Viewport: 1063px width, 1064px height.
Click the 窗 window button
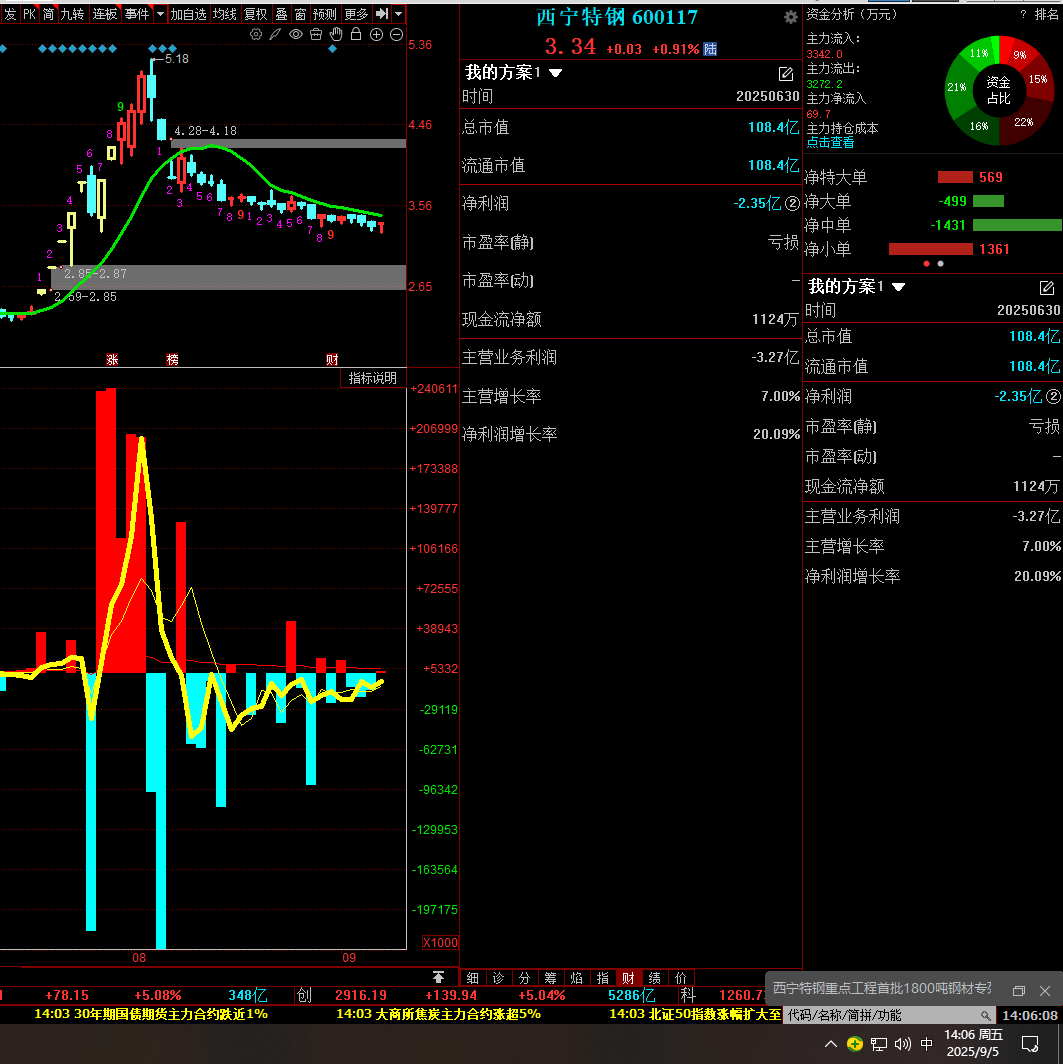pyautogui.click(x=301, y=14)
